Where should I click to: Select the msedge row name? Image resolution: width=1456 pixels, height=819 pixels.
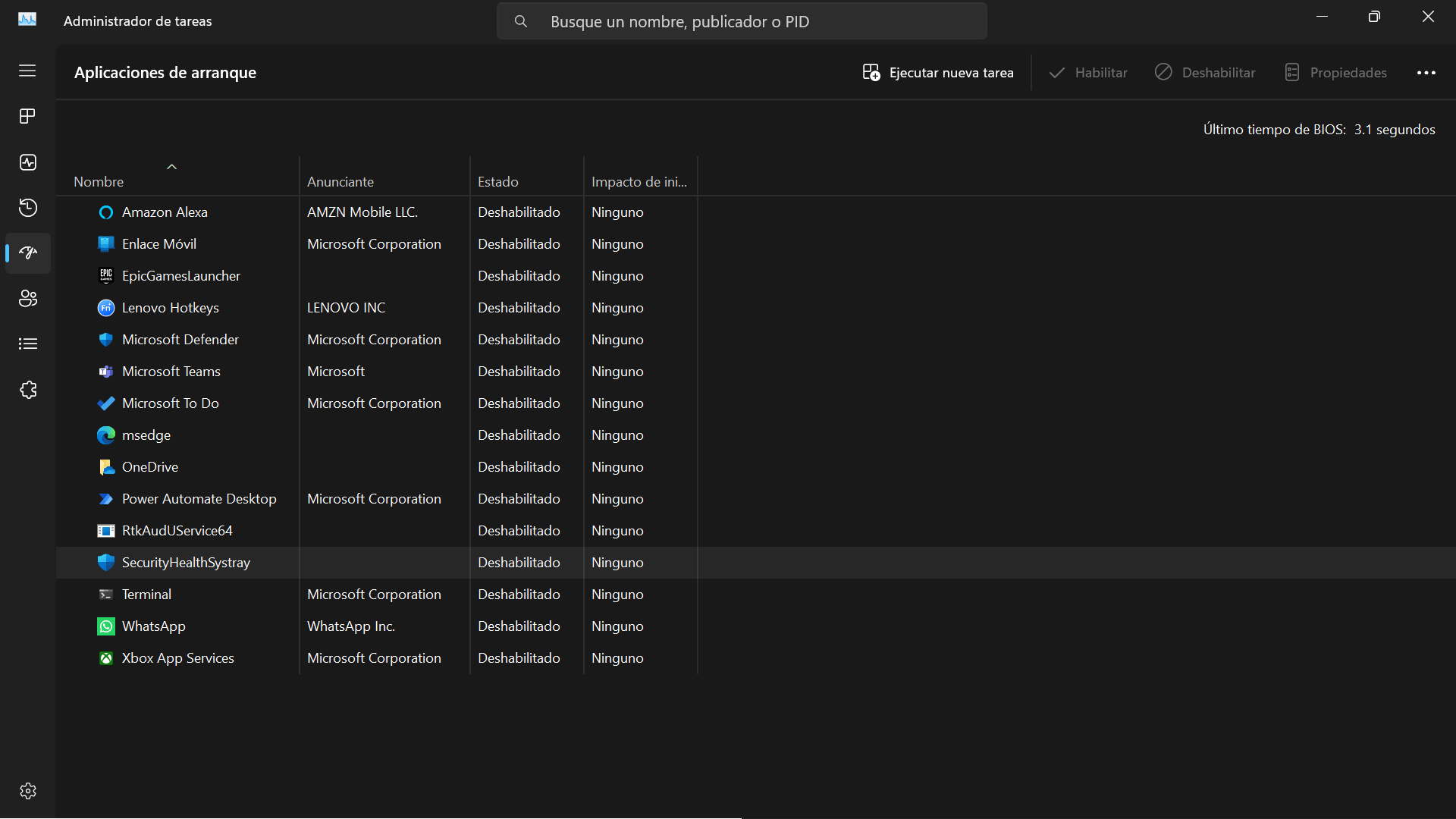click(x=146, y=435)
